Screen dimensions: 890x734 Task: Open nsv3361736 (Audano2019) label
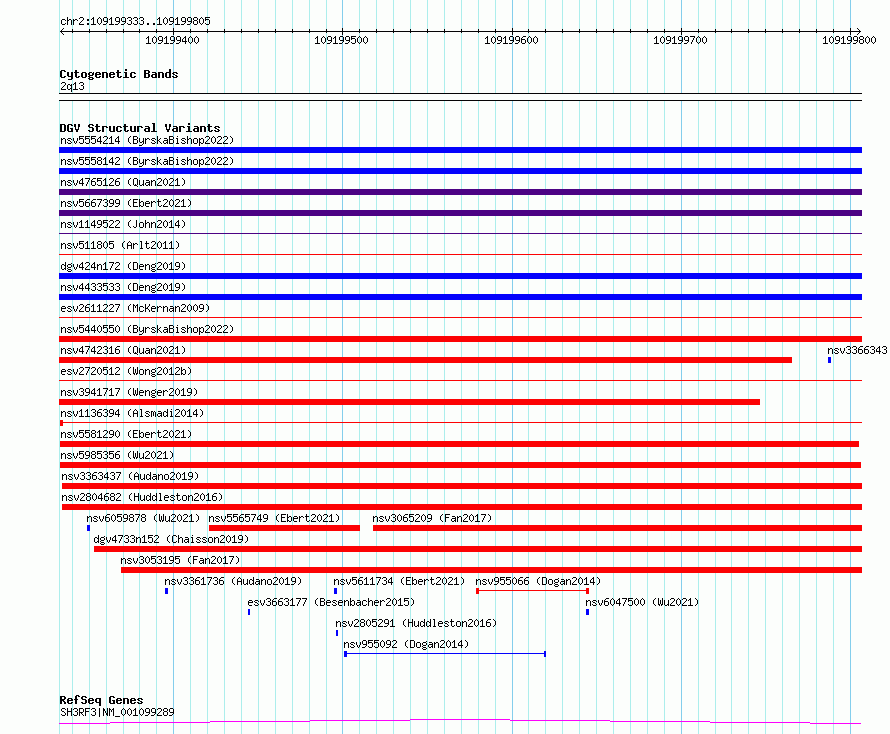pos(233,581)
